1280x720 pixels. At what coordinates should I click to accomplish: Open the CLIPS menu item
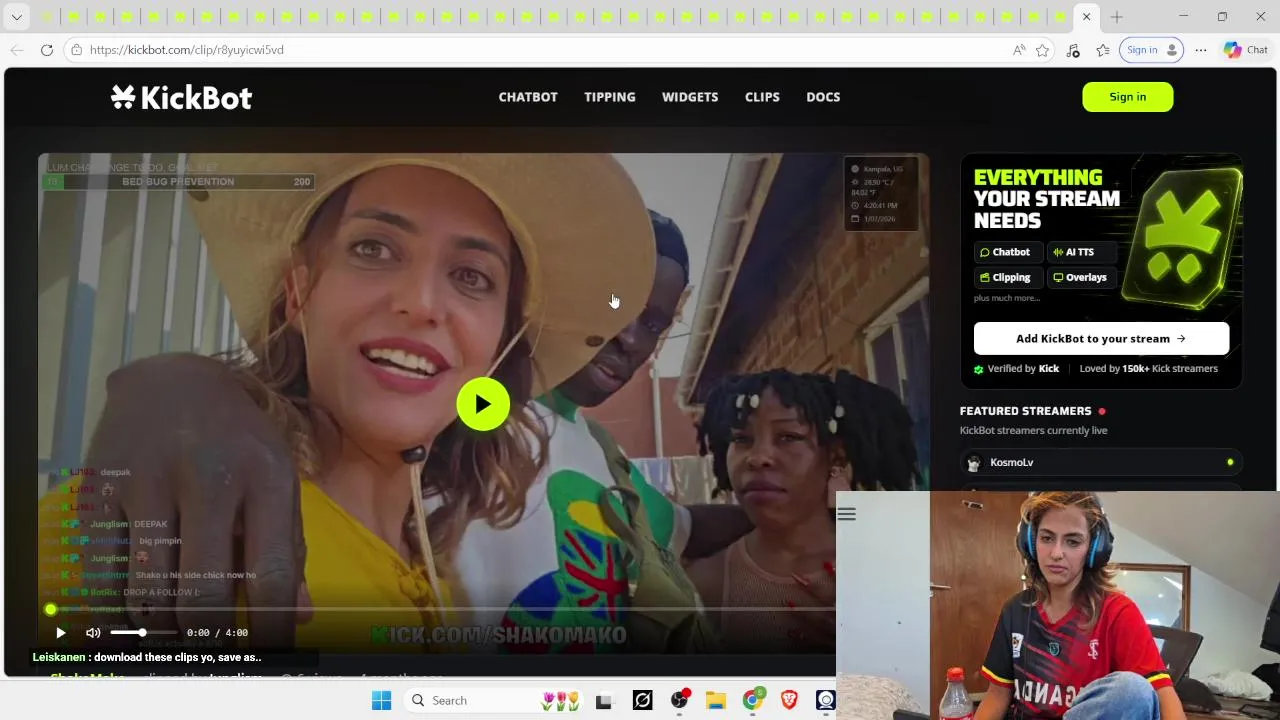(762, 97)
